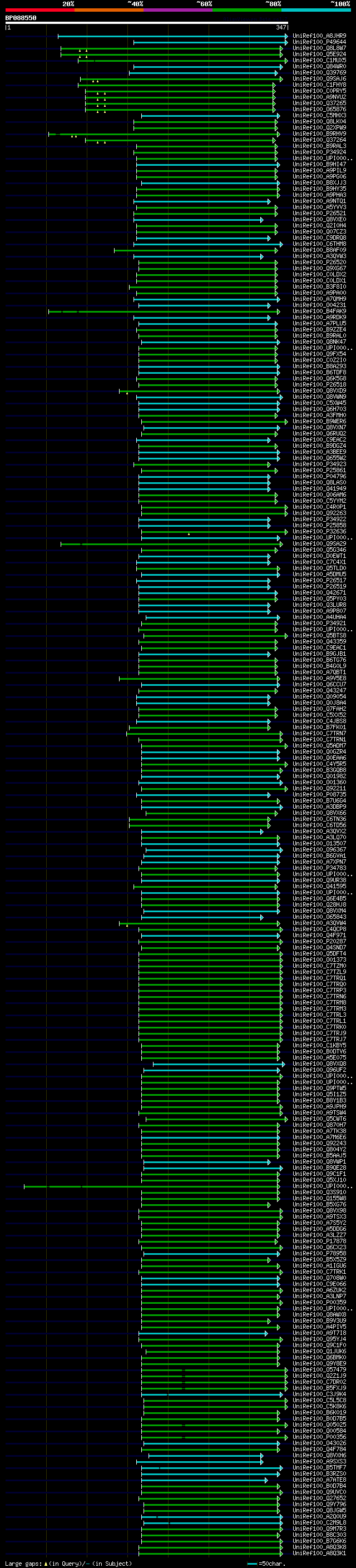Image resolution: width=356 pixels, height=1568 pixels.
Task: Select the UniRef100_Q8VXH6 label
Action: (x=319, y=1456)
